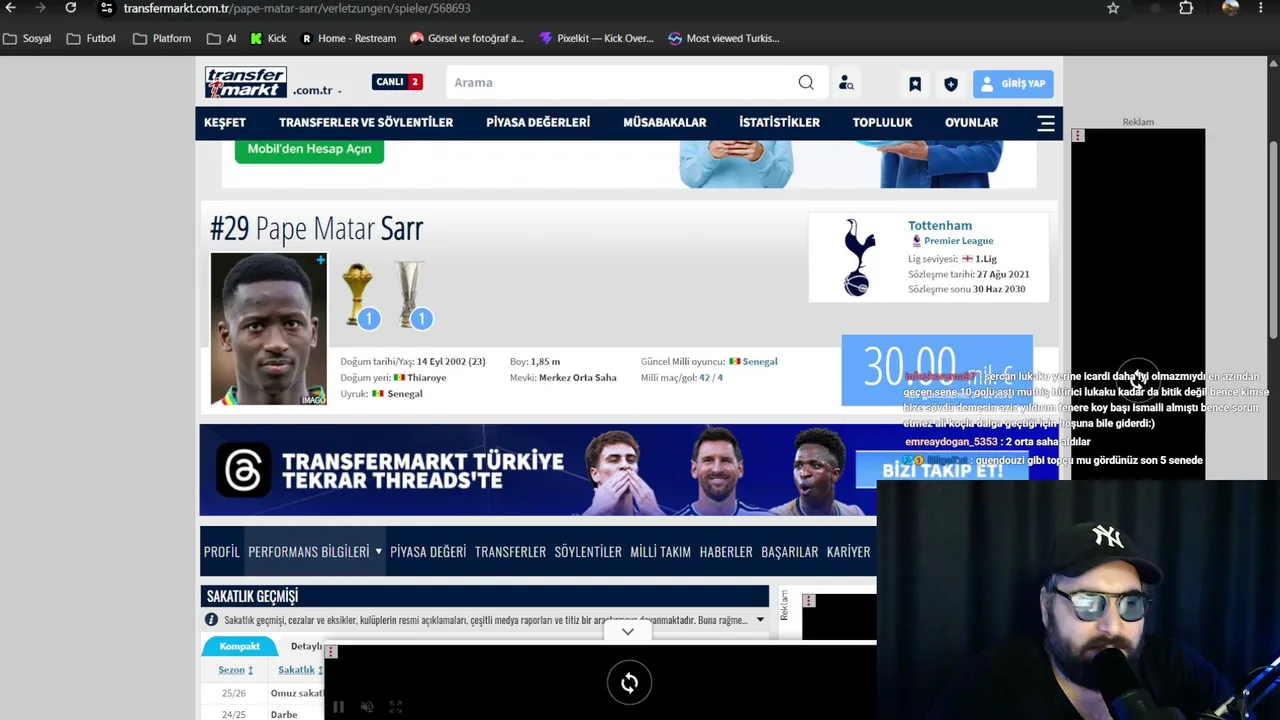
Task: Open the Profil player tab
Action: [222, 552]
